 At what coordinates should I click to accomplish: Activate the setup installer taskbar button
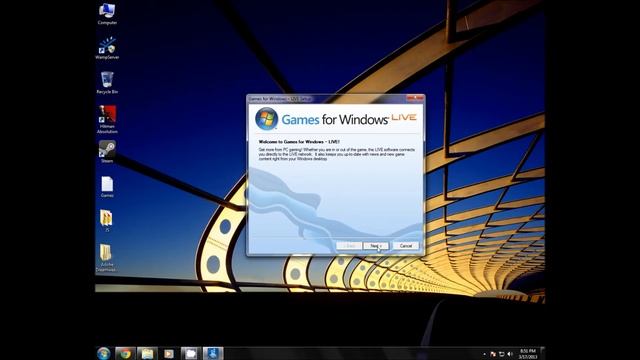[x=213, y=353]
